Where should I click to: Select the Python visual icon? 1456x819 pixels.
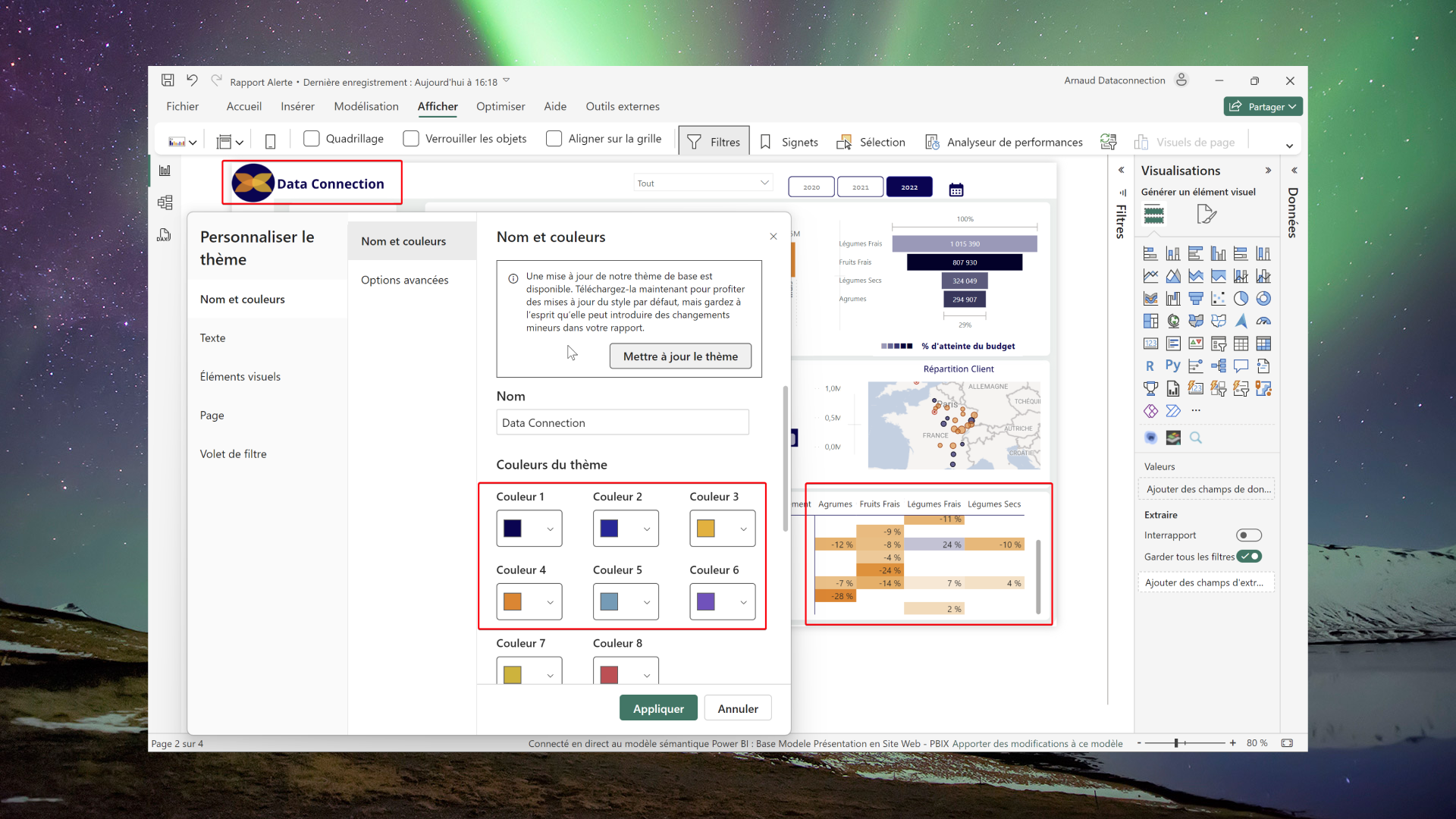1172,366
